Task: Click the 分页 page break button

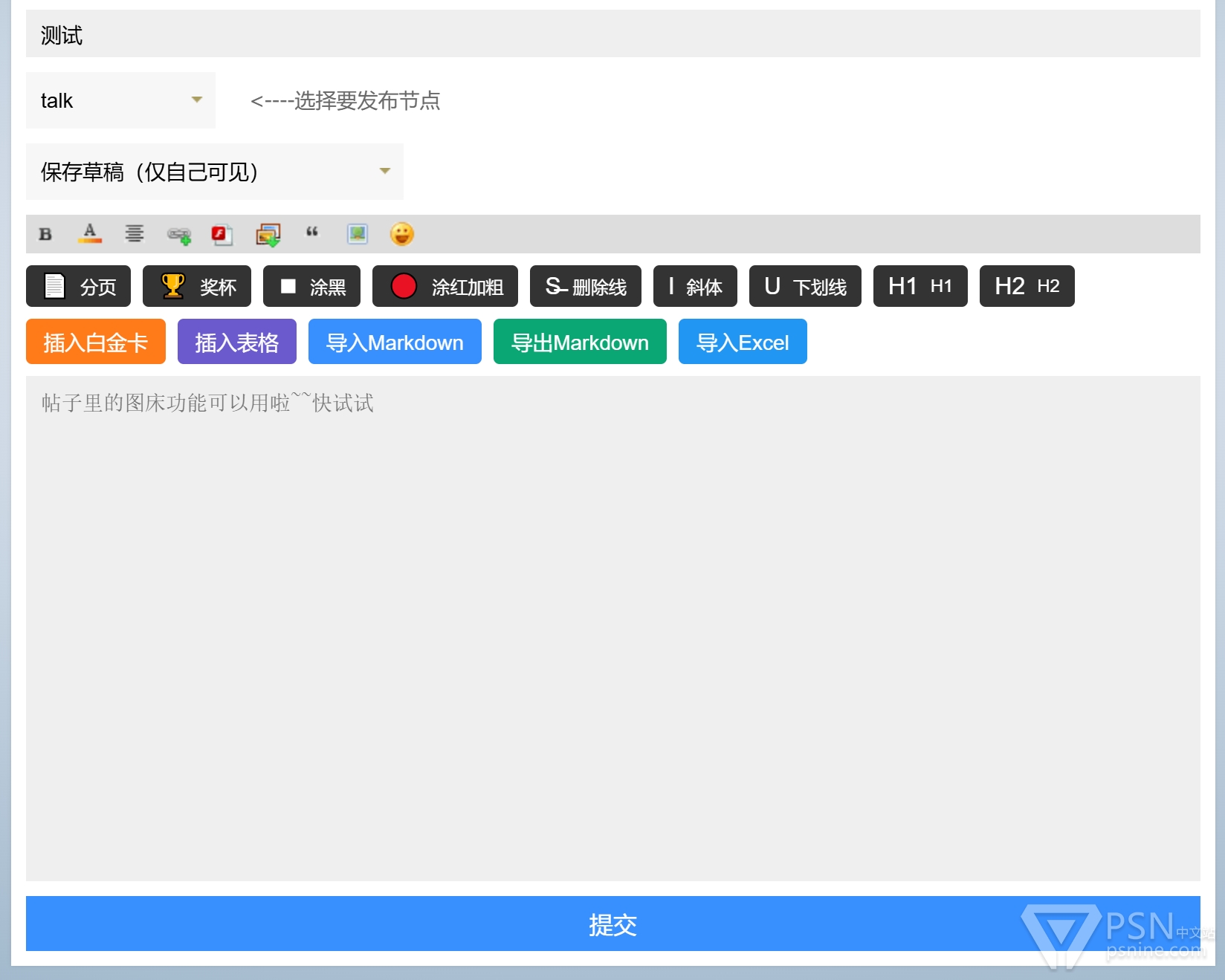Action: click(x=78, y=286)
